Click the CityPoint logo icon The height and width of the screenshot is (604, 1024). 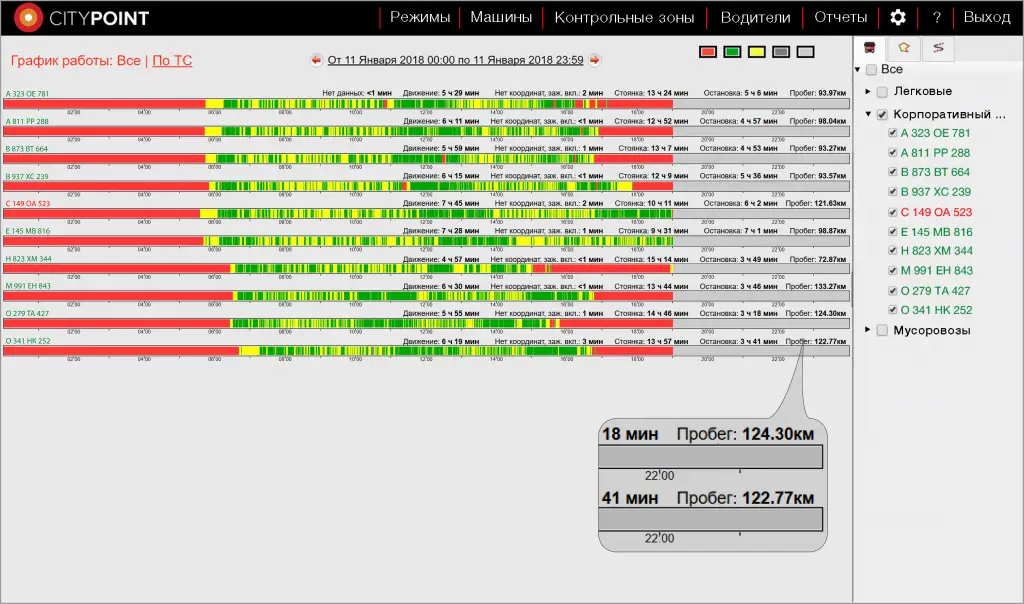[x=28, y=18]
